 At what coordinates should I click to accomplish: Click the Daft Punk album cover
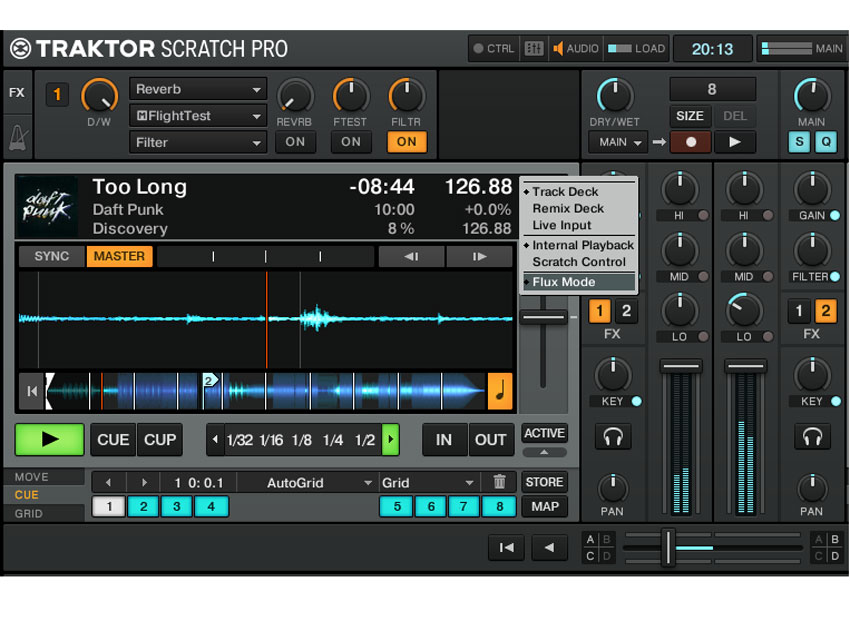click(46, 207)
